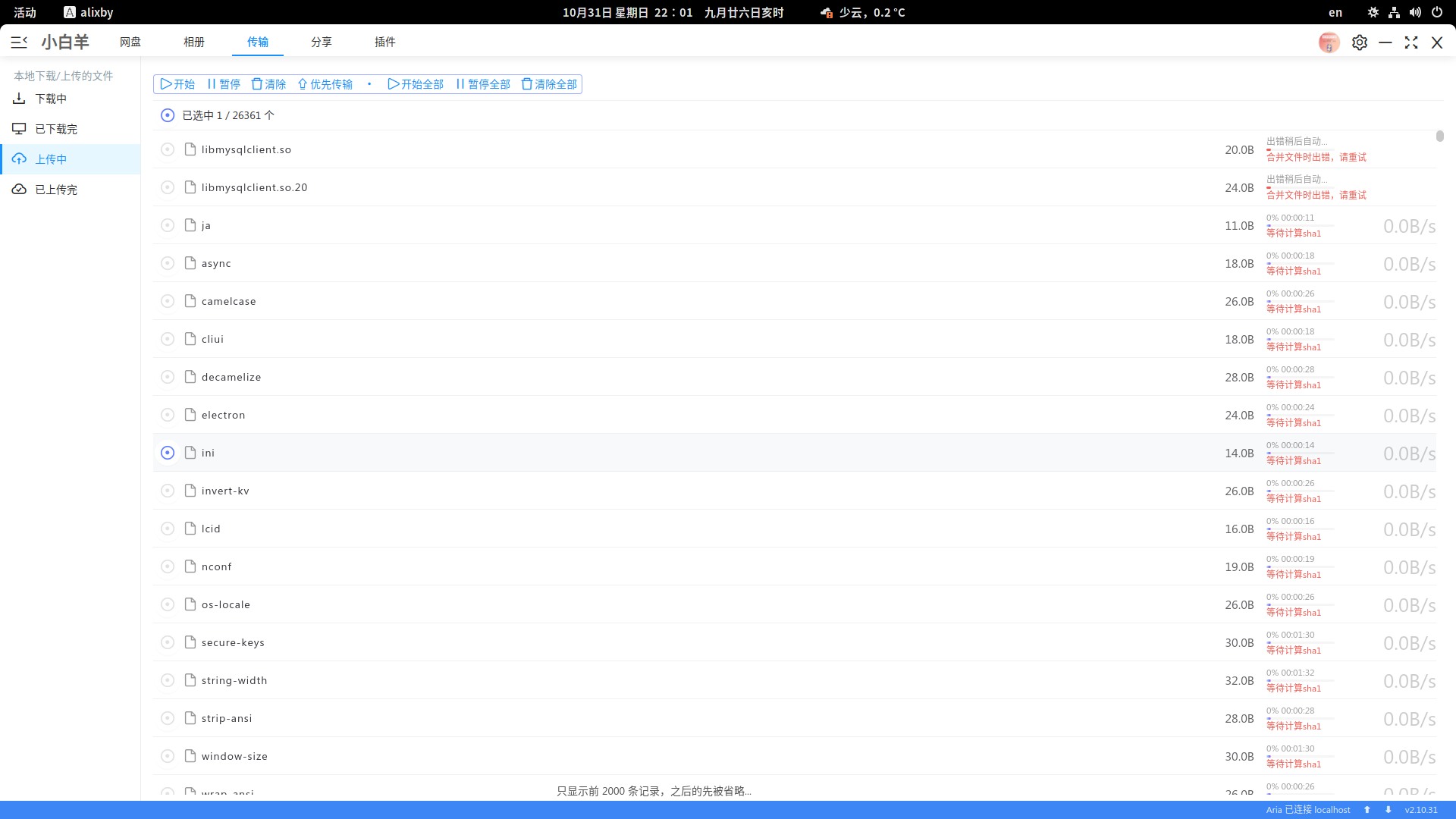Select checkbox for os-locale file
Viewport: 1456px width, 819px height.
point(168,604)
